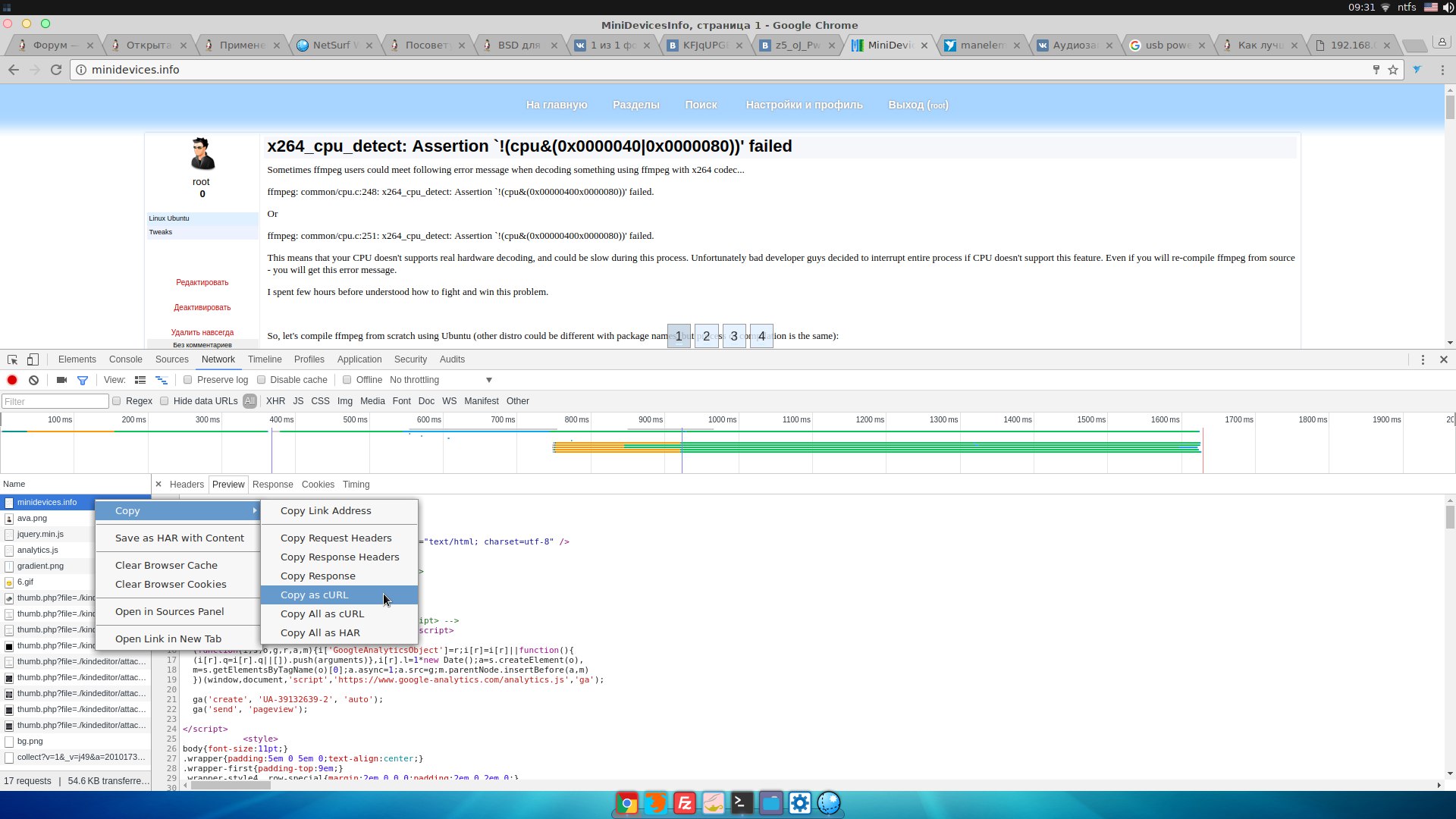The width and height of the screenshot is (1456, 819).
Task: Choose Copy Link Address
Action: click(339, 511)
